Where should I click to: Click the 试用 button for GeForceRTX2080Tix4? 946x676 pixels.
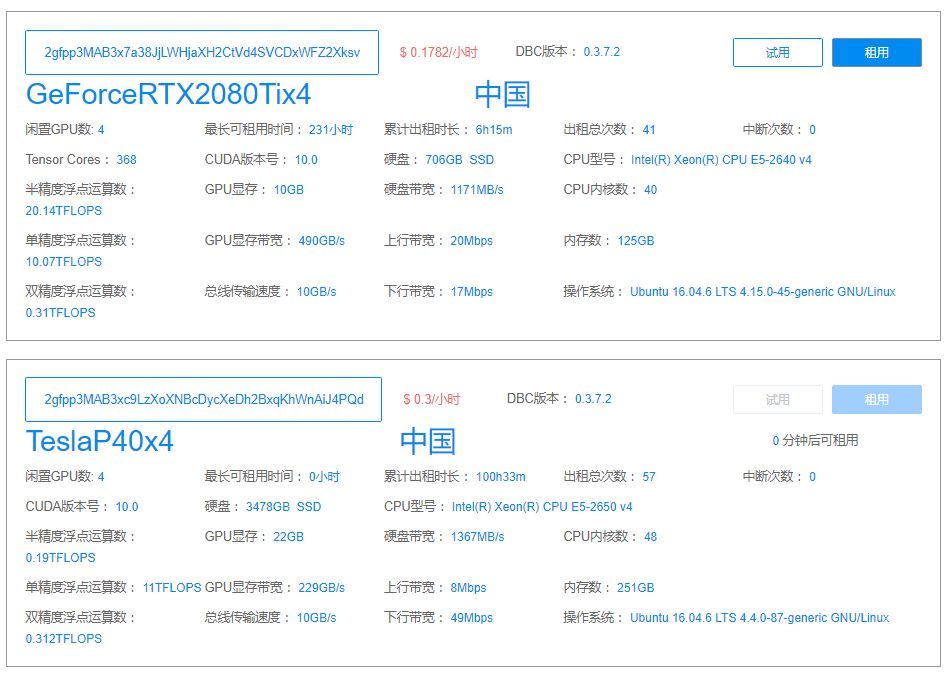[778, 53]
